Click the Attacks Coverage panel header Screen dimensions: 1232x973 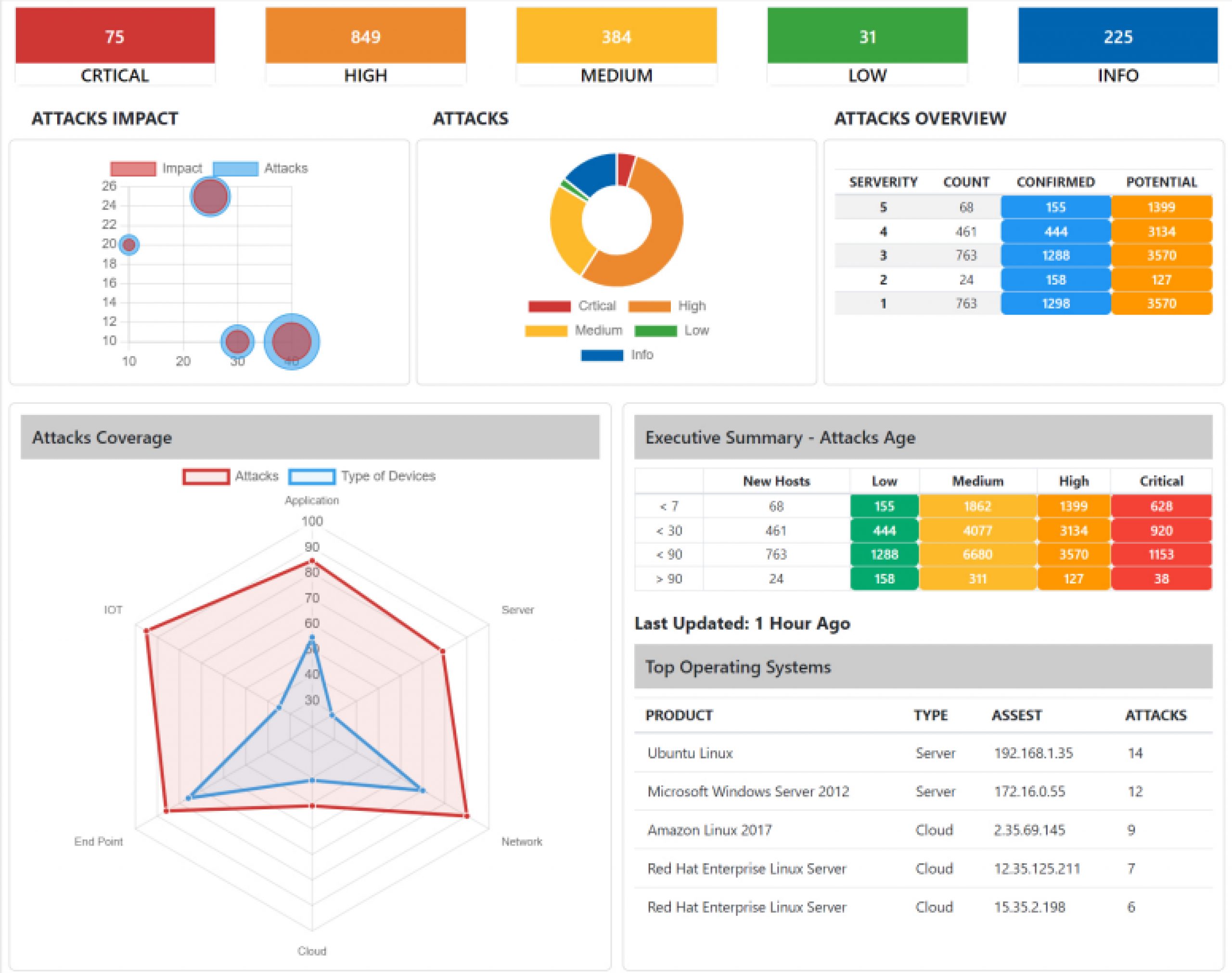[310, 437]
